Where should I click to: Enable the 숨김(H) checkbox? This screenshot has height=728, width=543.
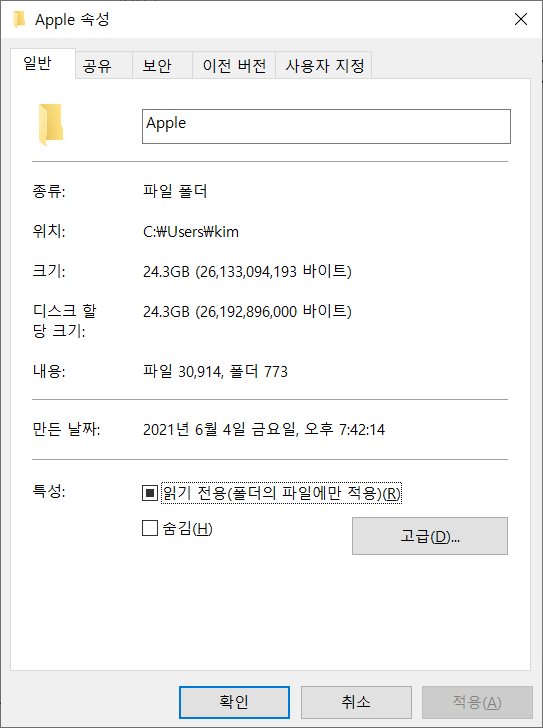click(150, 528)
